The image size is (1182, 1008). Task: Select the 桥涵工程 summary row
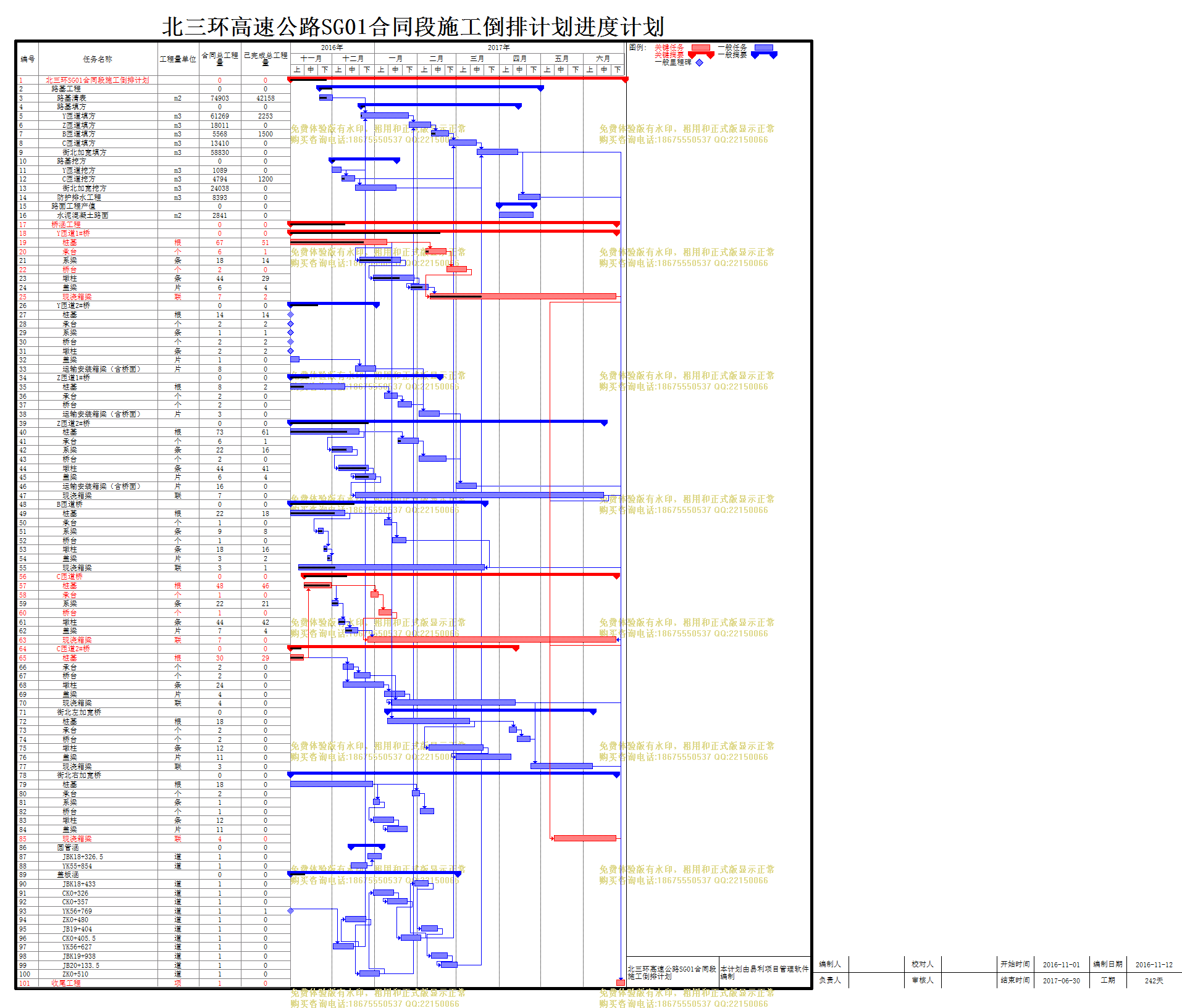153,225
